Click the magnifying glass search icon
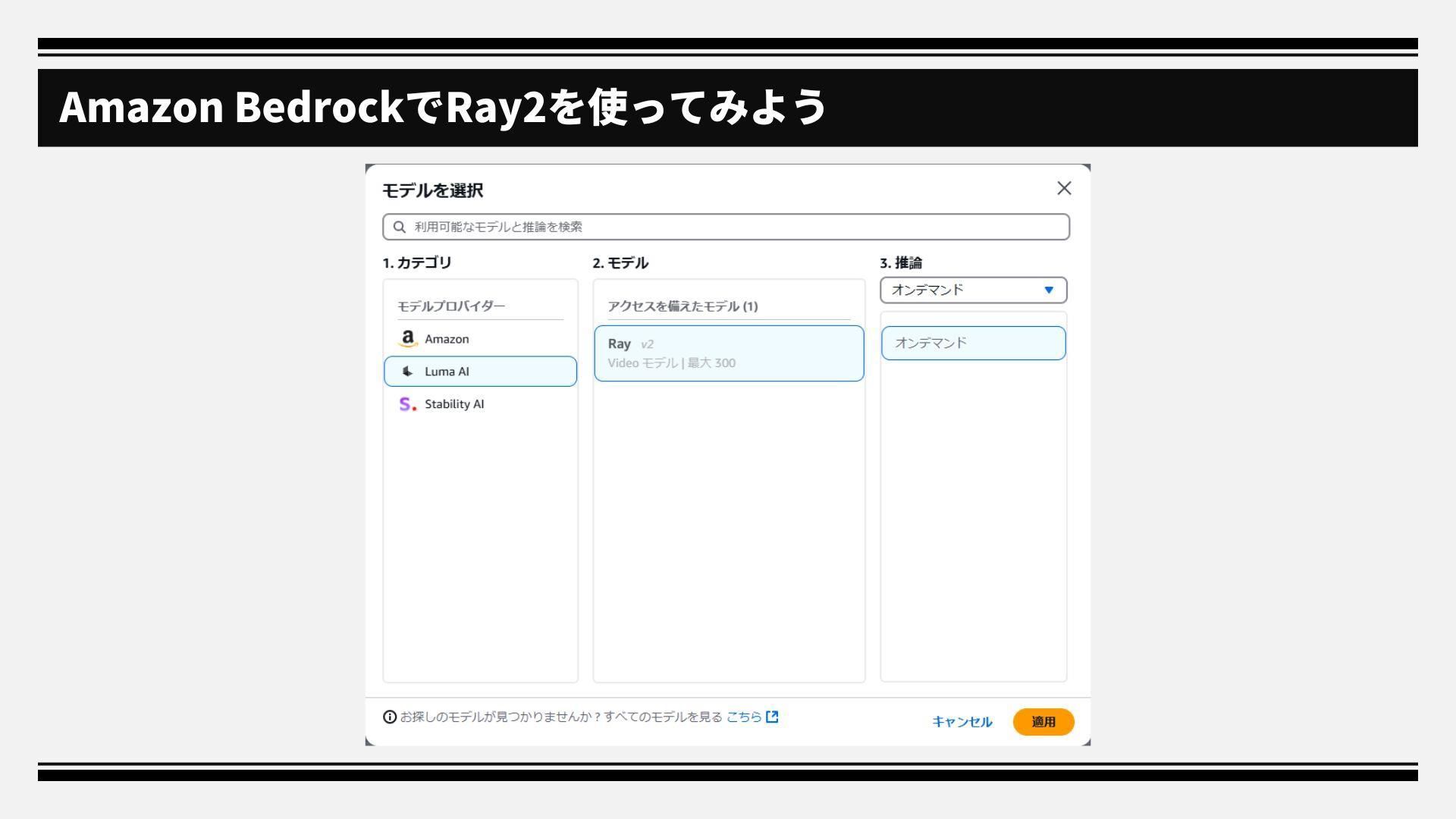 point(400,227)
